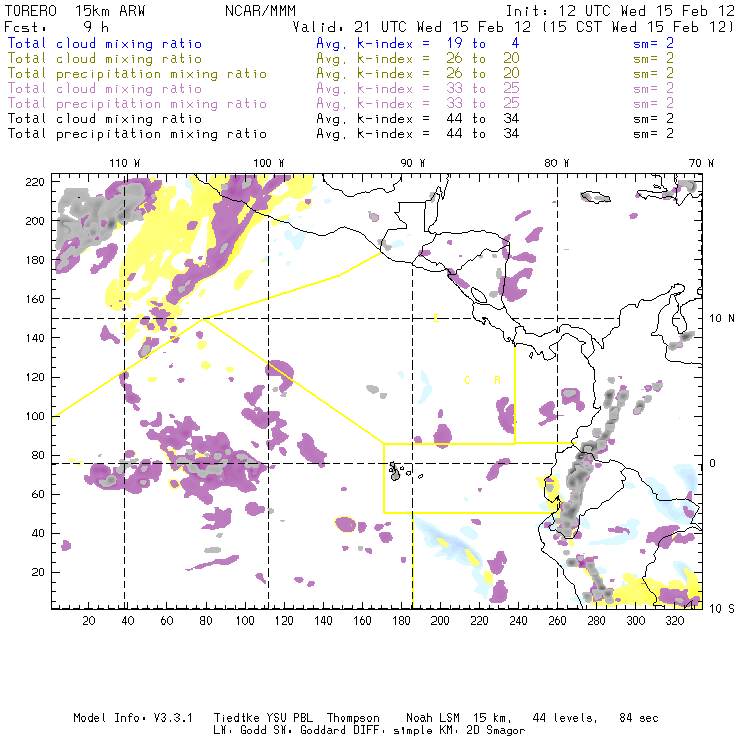Click the "120" tick on the left axis
Screen dimensions: 740x740
(35, 377)
